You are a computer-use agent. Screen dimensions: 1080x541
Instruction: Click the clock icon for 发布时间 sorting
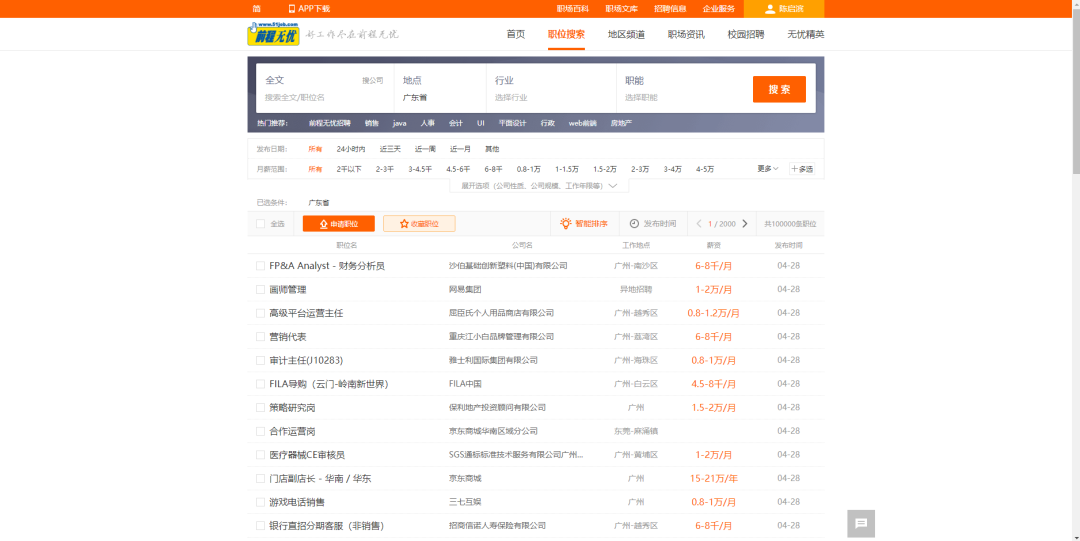pos(634,224)
